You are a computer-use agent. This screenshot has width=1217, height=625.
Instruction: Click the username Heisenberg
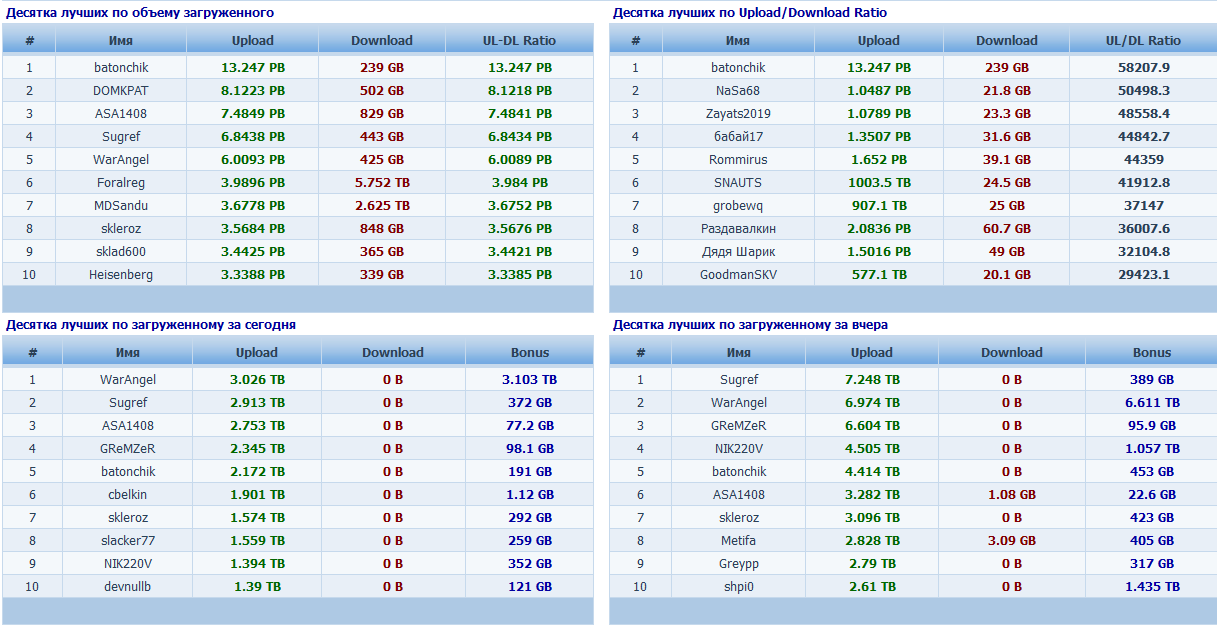121,274
